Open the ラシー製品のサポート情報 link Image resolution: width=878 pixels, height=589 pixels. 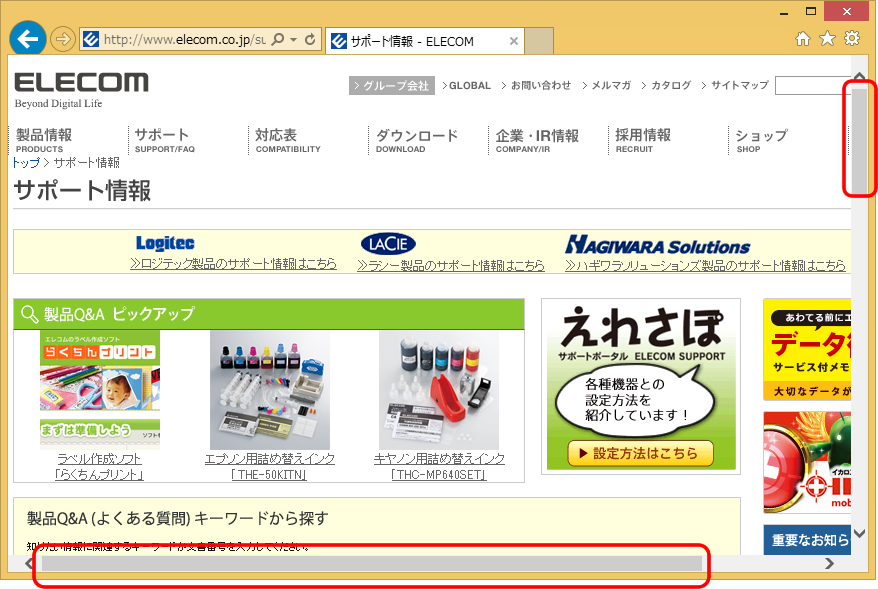tap(451, 265)
